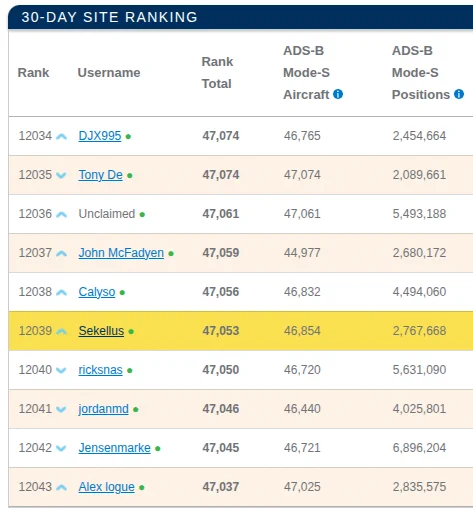
Task: Click the up arrow next to rank 12038
Action: (61, 292)
